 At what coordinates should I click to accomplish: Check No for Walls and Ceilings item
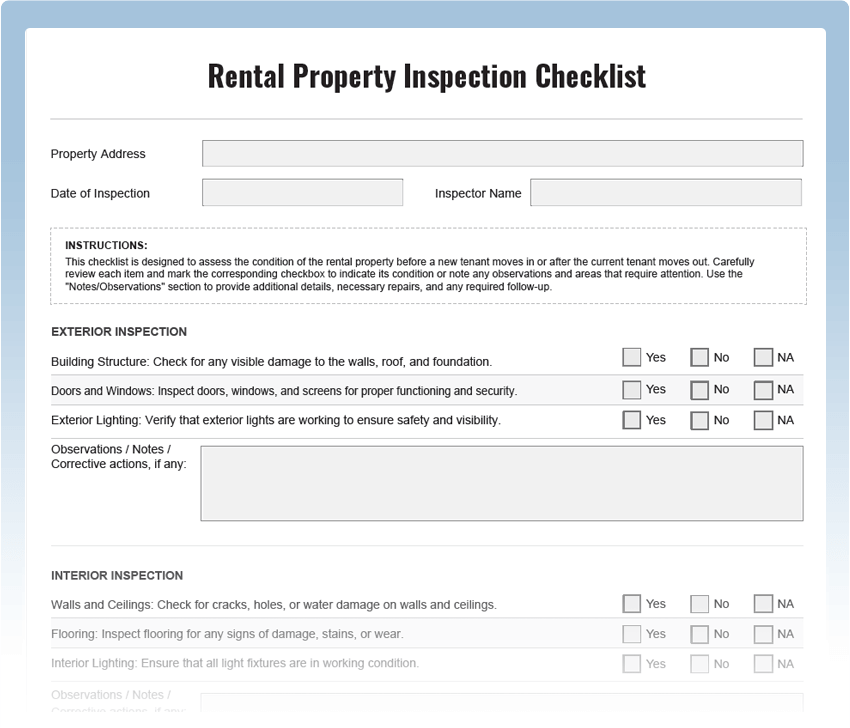(x=698, y=603)
